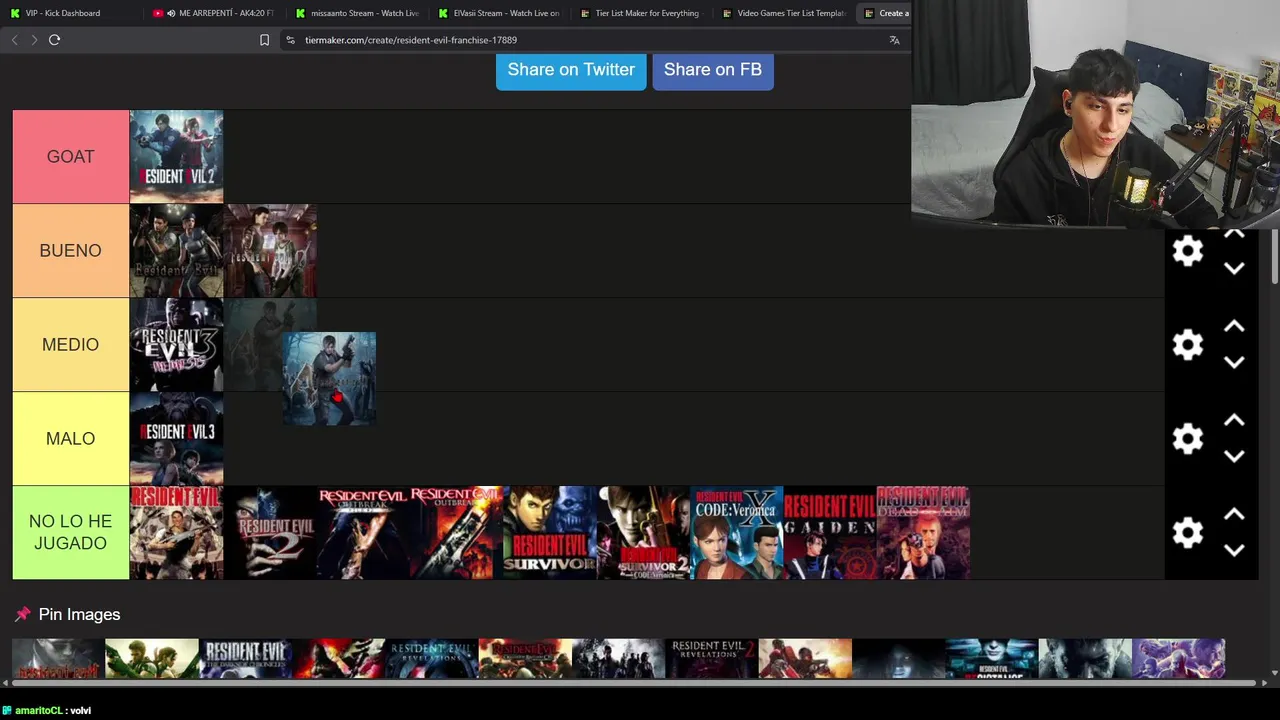Select classic Resident Evil 2 cover in bottom tier
This screenshot has height=720, width=1280.
[x=270, y=533]
